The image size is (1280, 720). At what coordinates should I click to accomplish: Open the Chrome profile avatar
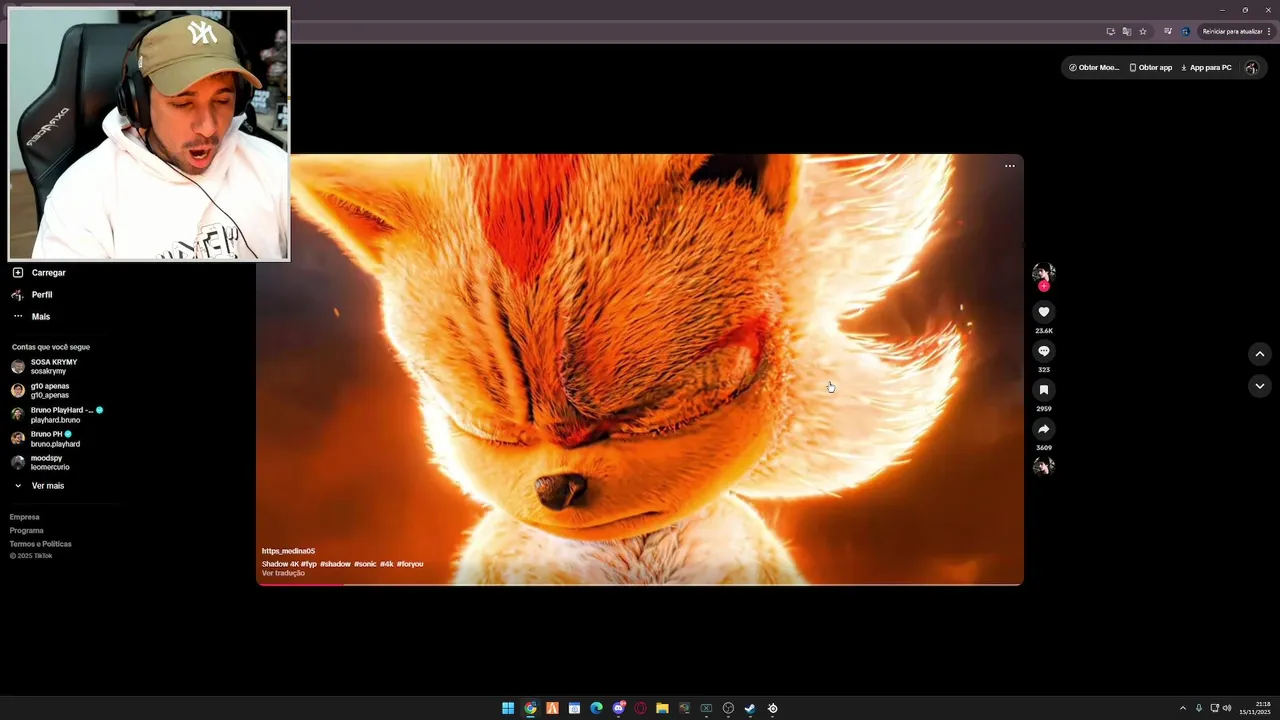pyautogui.click(x=1185, y=31)
